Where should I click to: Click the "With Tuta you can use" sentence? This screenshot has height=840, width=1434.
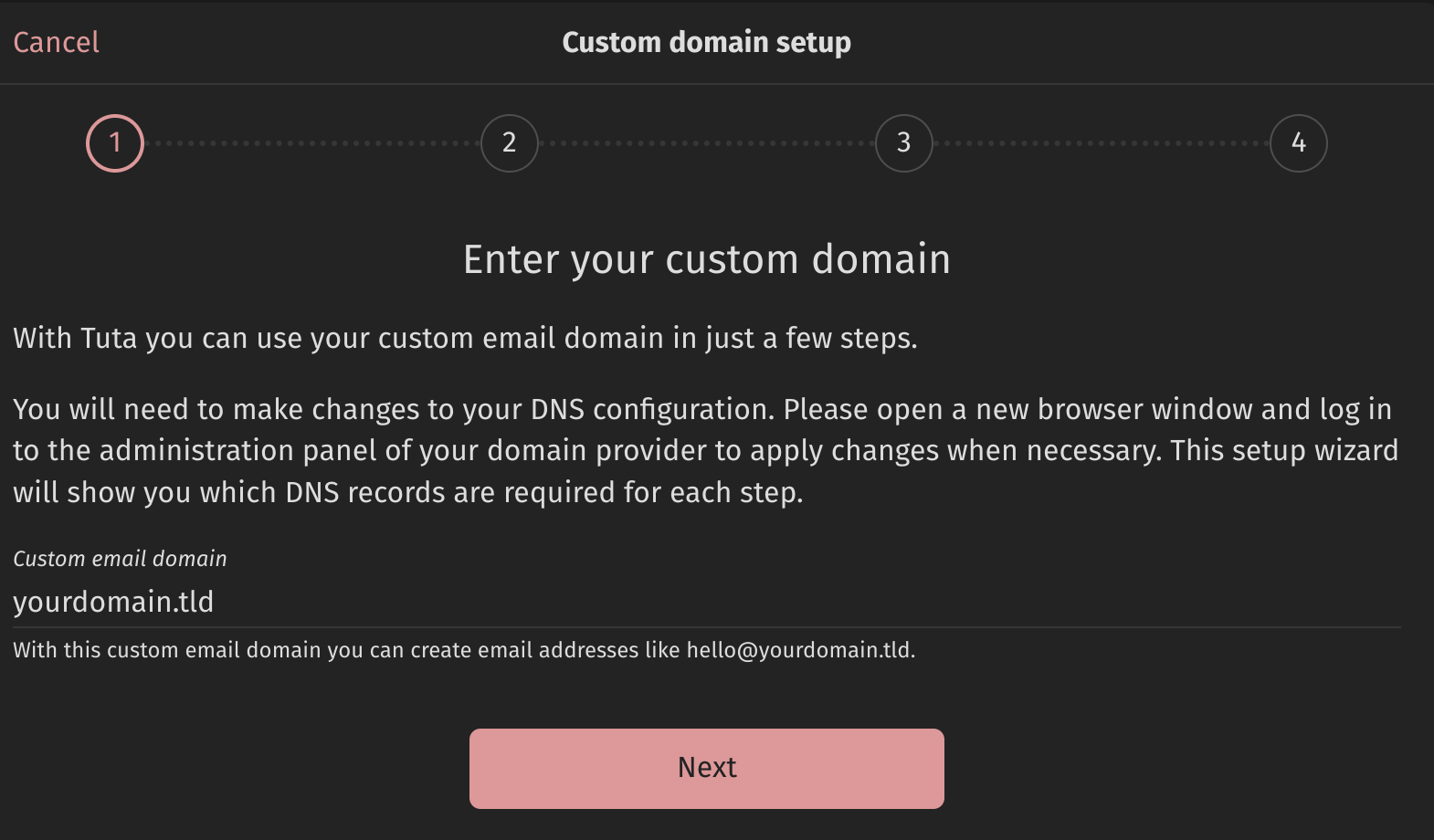coord(465,338)
